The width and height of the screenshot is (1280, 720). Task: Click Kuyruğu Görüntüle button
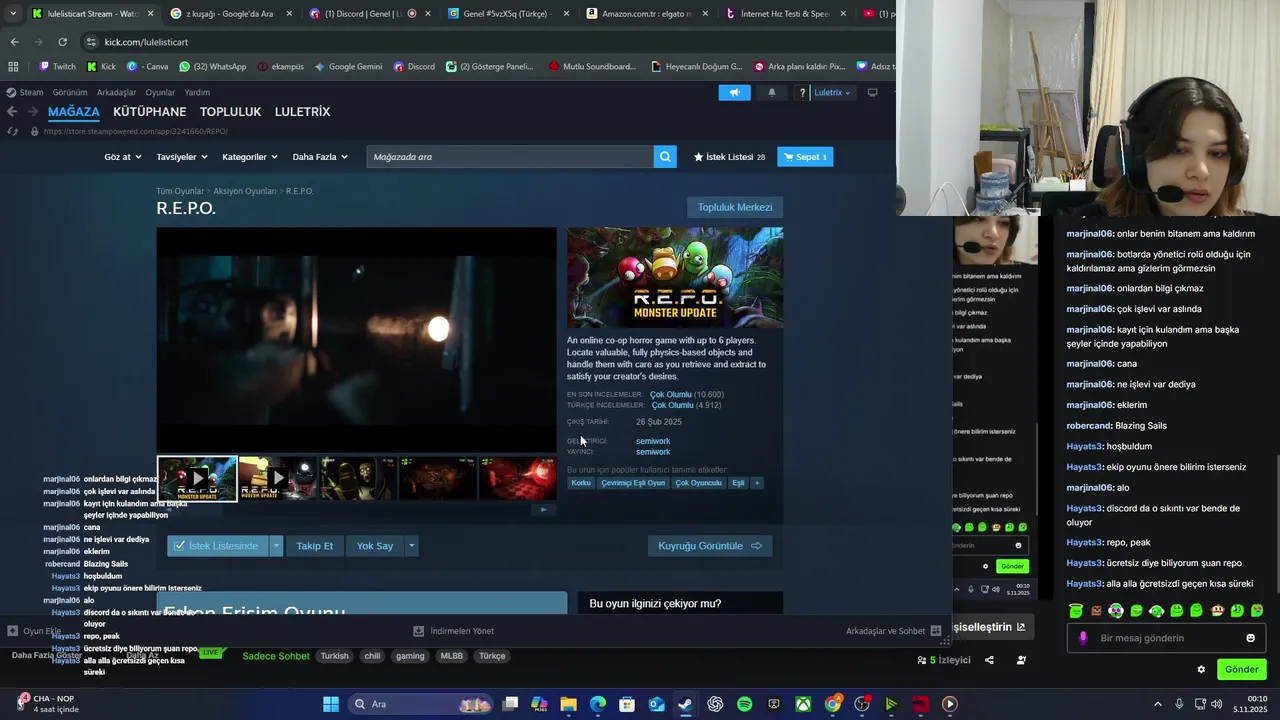[710, 546]
